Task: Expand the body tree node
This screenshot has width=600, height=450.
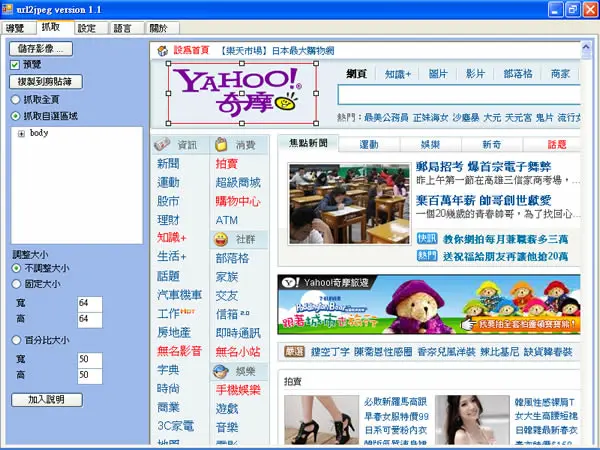Action: pyautogui.click(x=21, y=134)
